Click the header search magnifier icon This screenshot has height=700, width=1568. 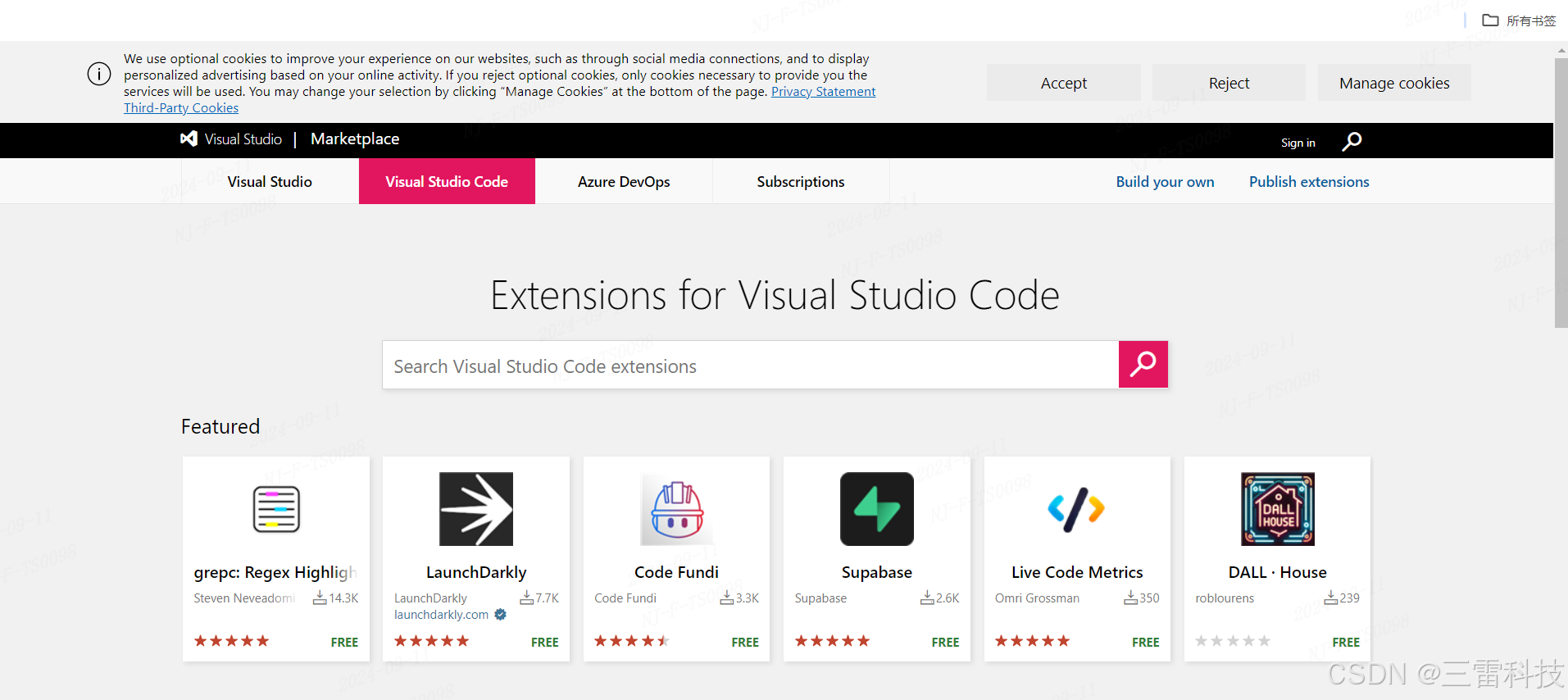point(1352,142)
